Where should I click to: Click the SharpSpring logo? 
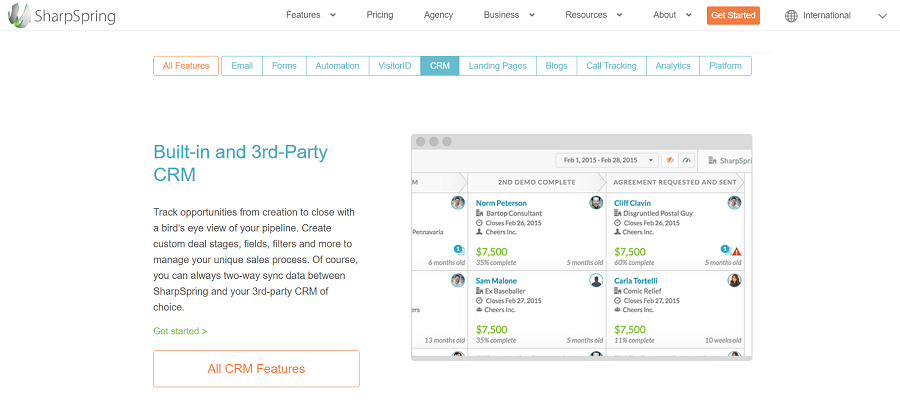tap(61, 15)
